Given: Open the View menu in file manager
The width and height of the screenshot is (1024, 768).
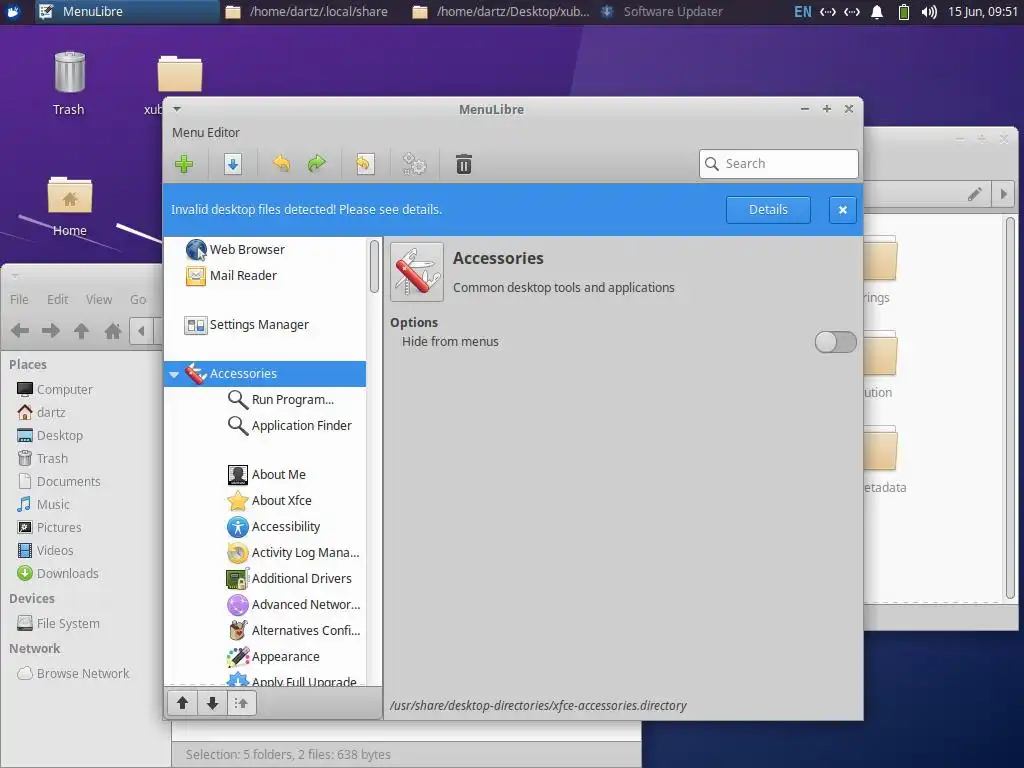Looking at the screenshot, I should click(x=99, y=299).
